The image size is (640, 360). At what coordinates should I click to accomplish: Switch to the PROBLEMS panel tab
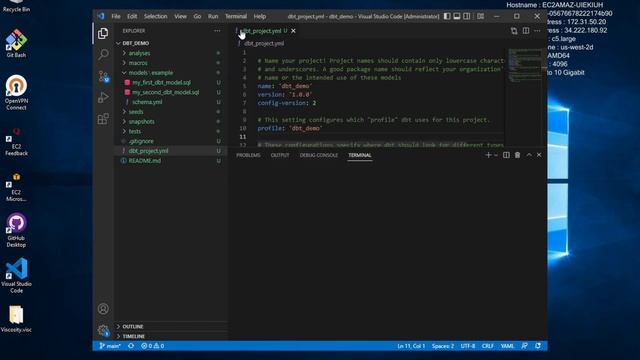248,155
